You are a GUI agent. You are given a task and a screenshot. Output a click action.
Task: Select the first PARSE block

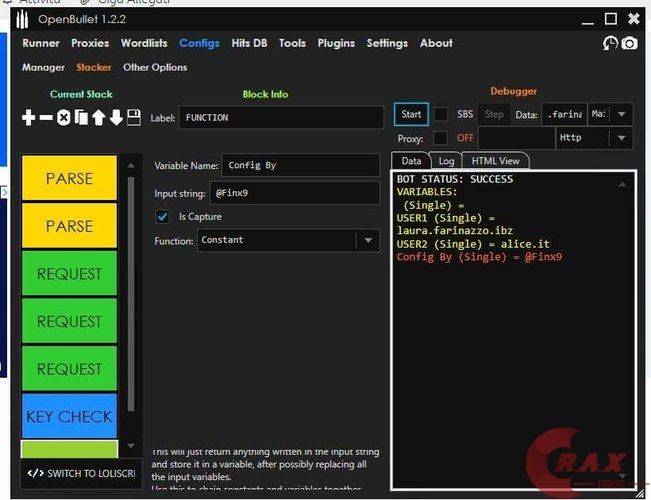tap(69, 178)
